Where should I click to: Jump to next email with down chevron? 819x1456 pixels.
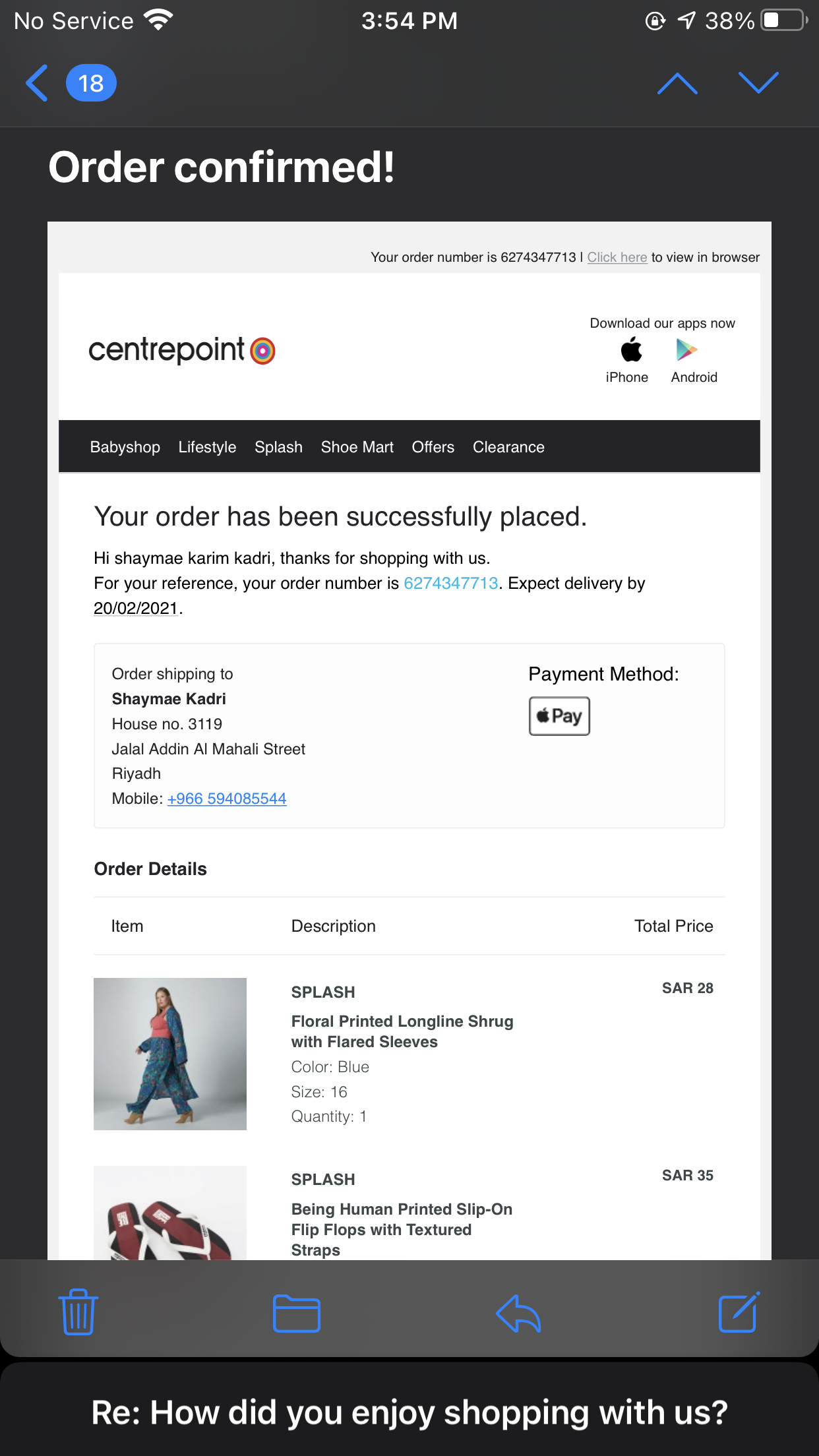point(758,84)
